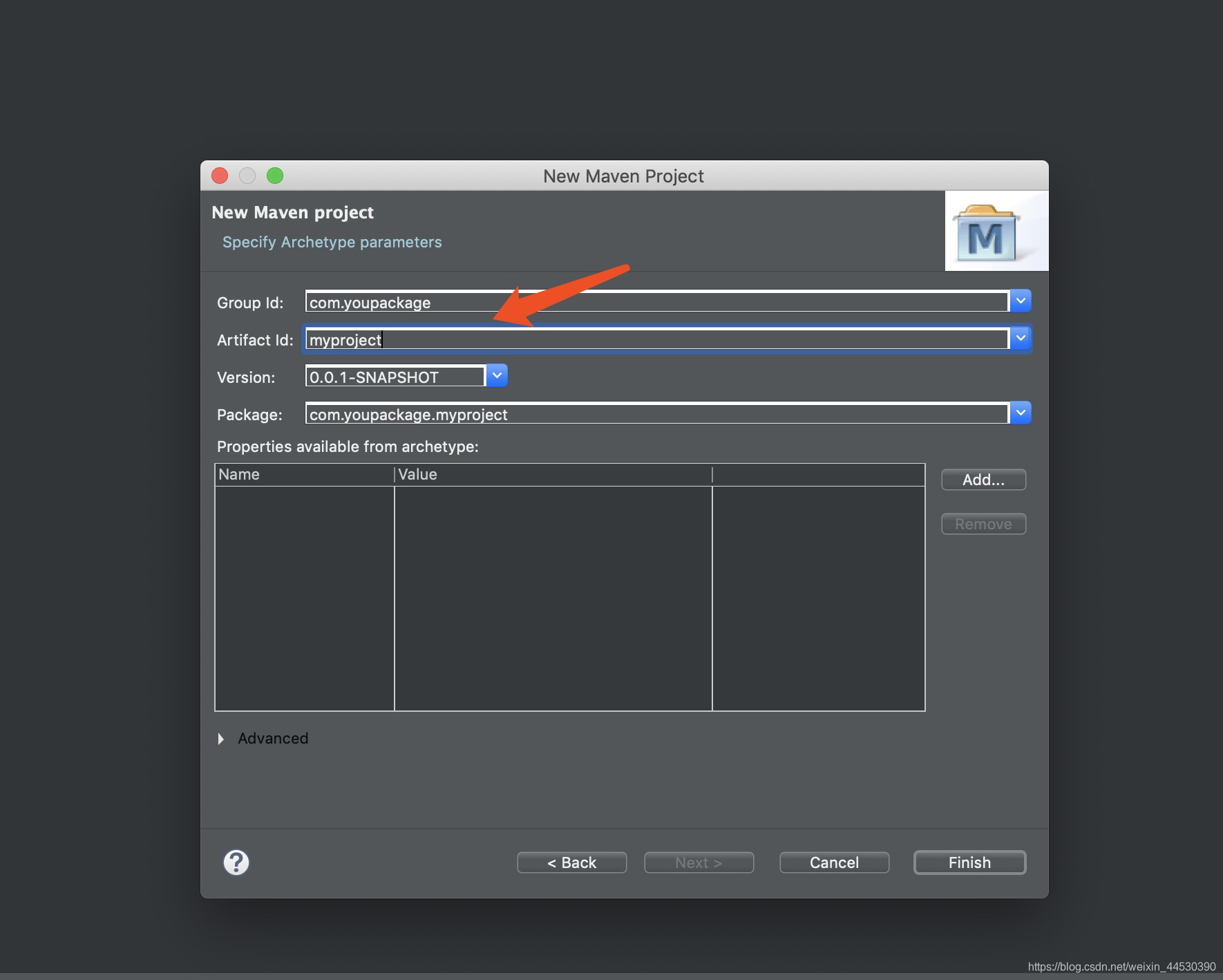
Task: Open the Group Id dropdown arrow
Action: [1021, 301]
